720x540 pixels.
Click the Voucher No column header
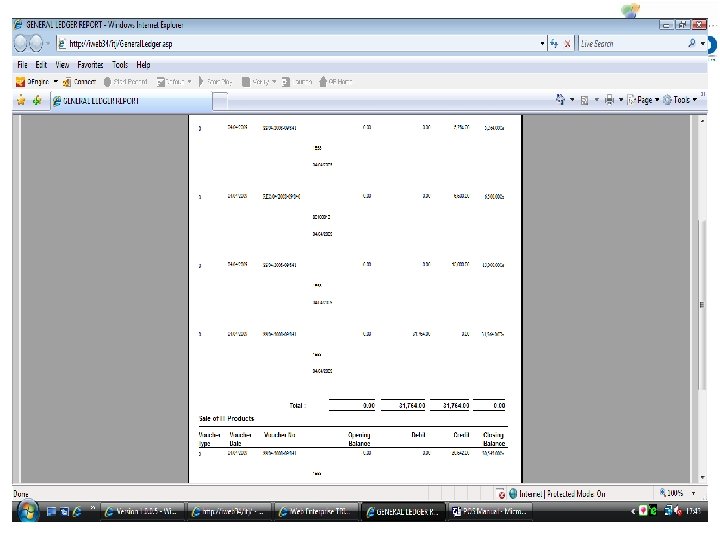click(x=280, y=434)
